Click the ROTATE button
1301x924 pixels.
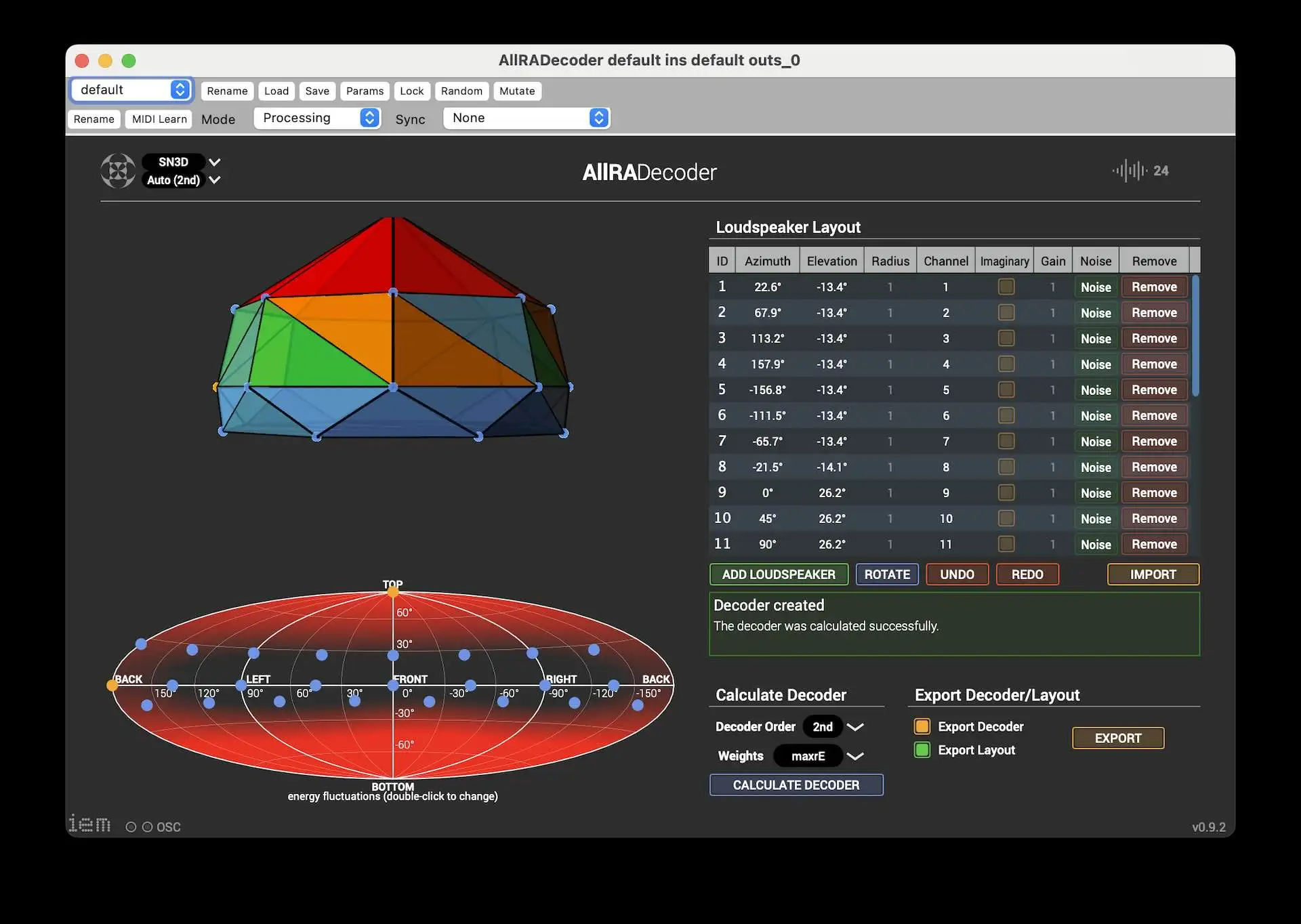coord(887,574)
